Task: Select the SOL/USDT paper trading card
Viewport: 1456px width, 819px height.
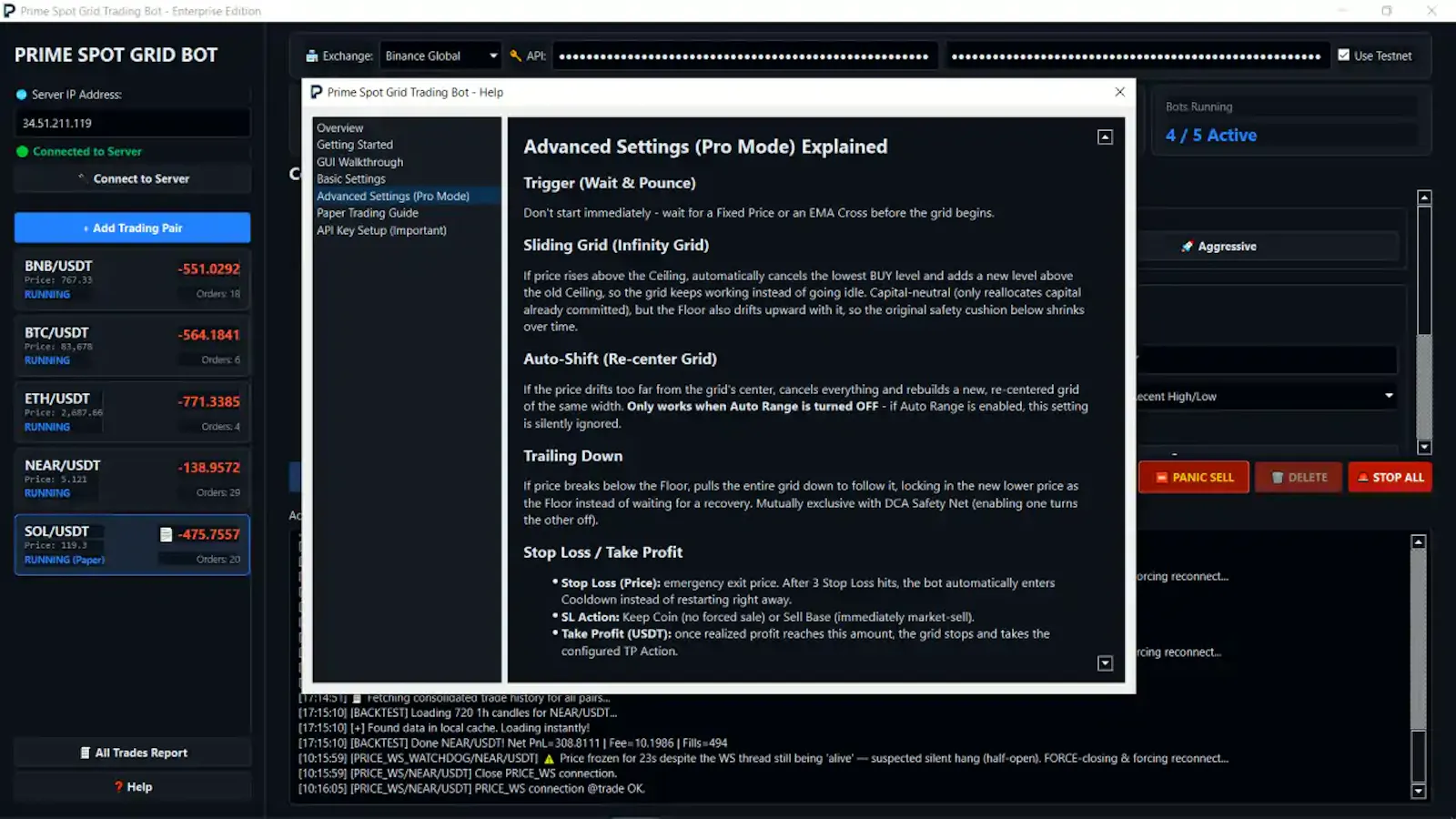Action: 132,545
